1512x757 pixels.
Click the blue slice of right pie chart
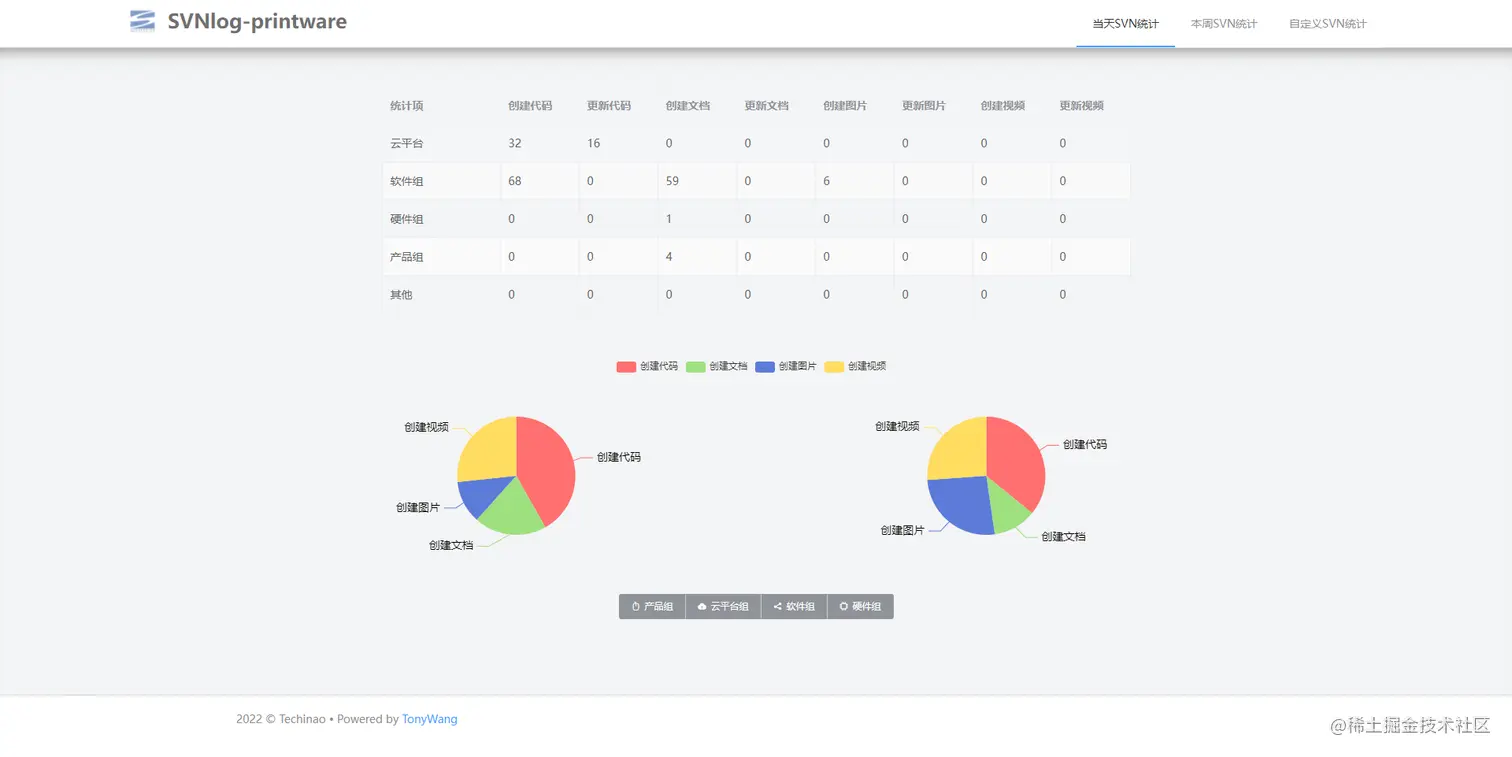click(961, 503)
